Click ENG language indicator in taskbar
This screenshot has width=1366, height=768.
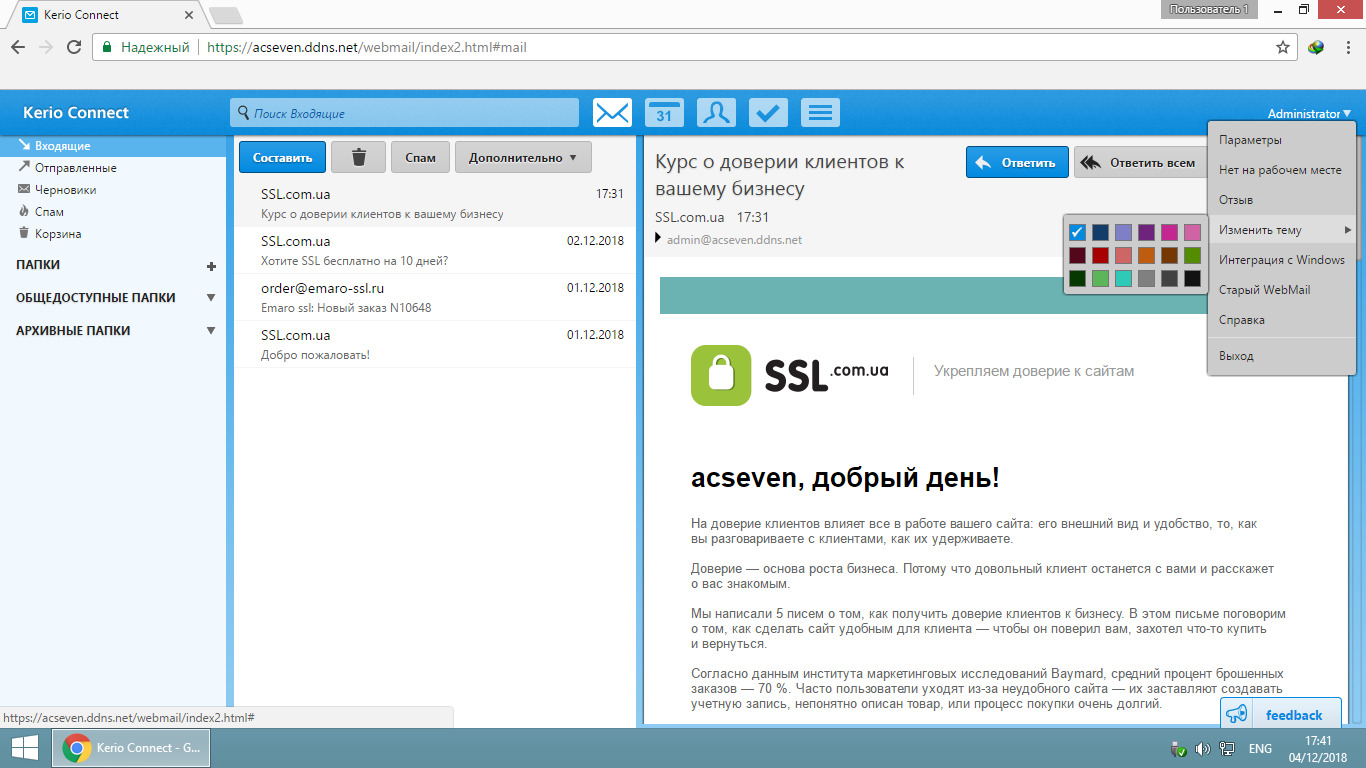(1261, 749)
